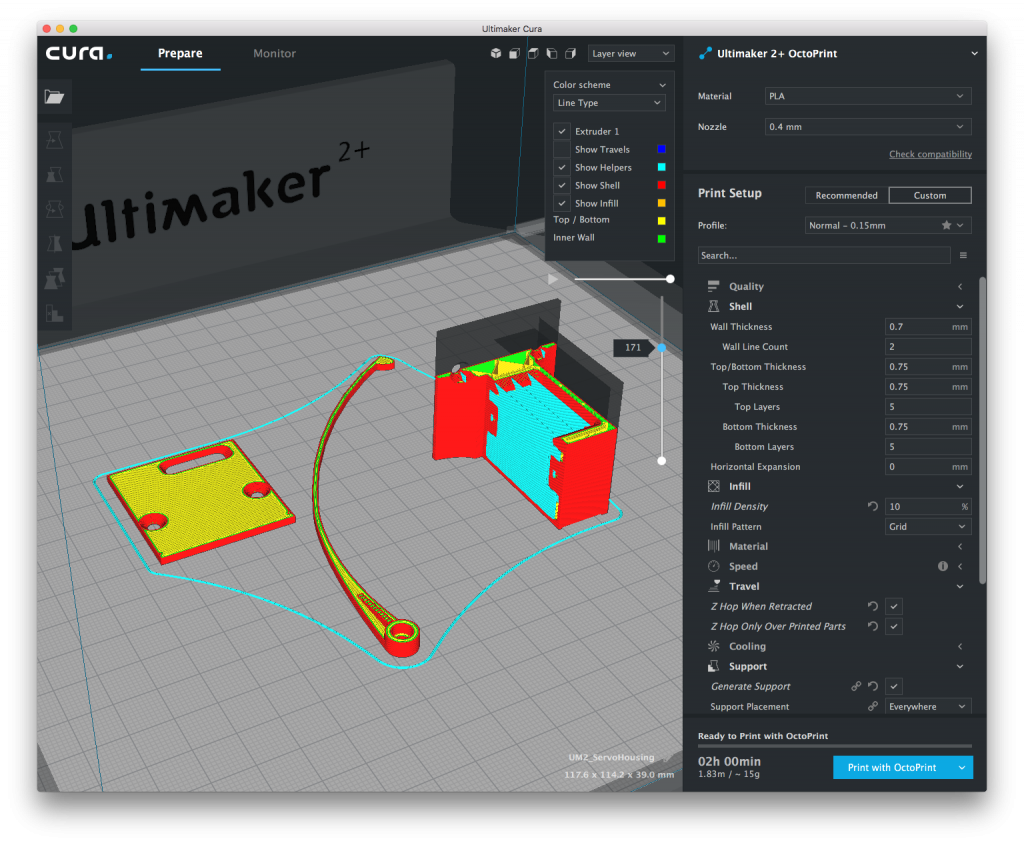Open the Infill Pattern Grid dropdown

click(x=928, y=527)
